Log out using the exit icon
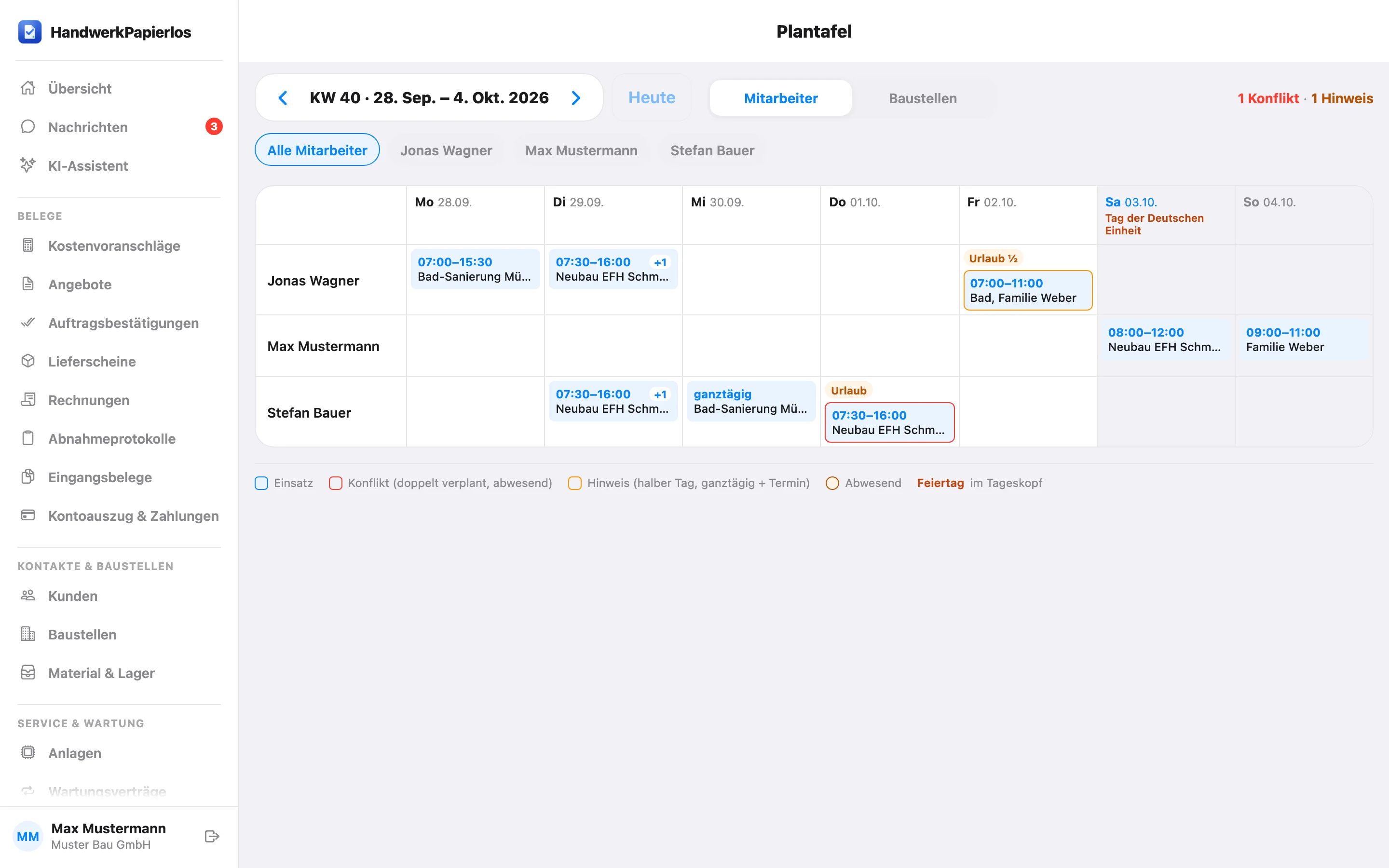Screen dimensions: 1389x868 (212, 837)
